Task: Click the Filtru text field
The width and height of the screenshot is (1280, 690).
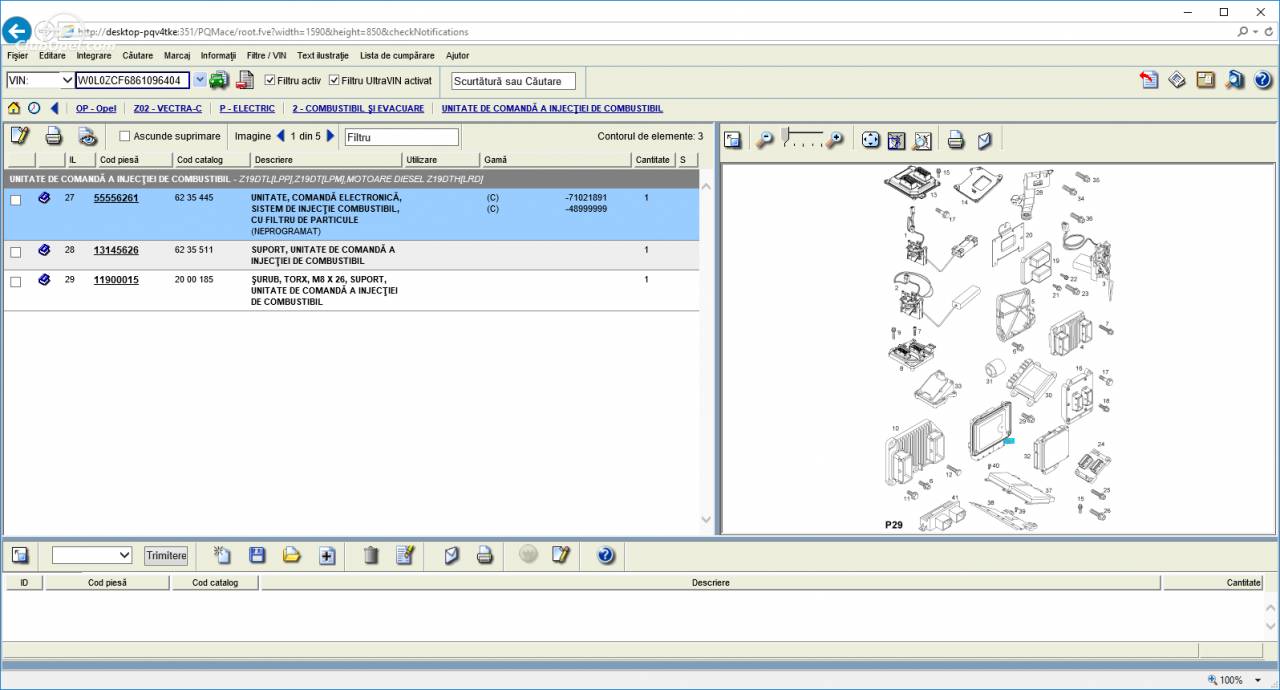Action: [x=402, y=137]
